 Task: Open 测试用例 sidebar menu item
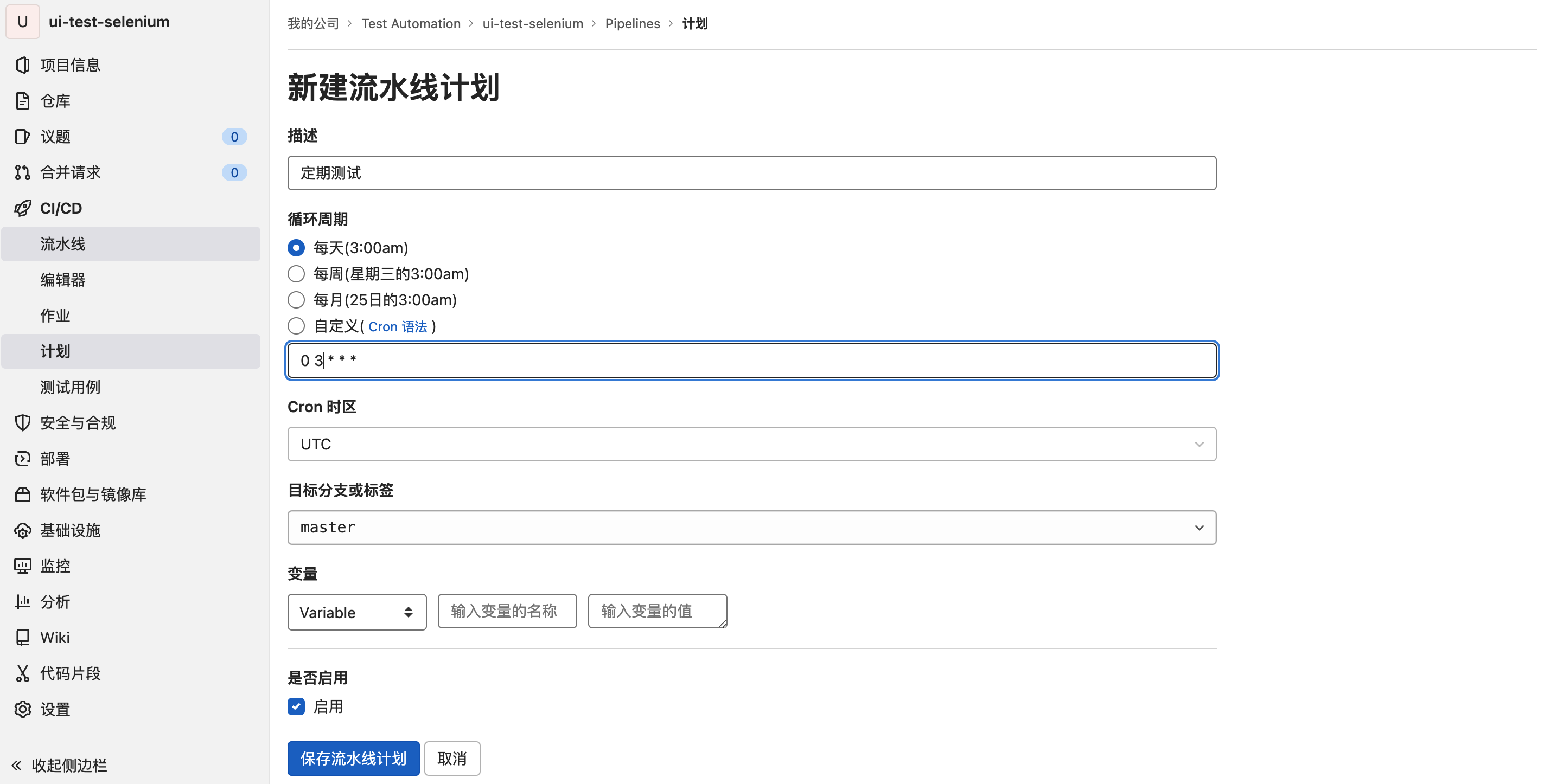(70, 387)
